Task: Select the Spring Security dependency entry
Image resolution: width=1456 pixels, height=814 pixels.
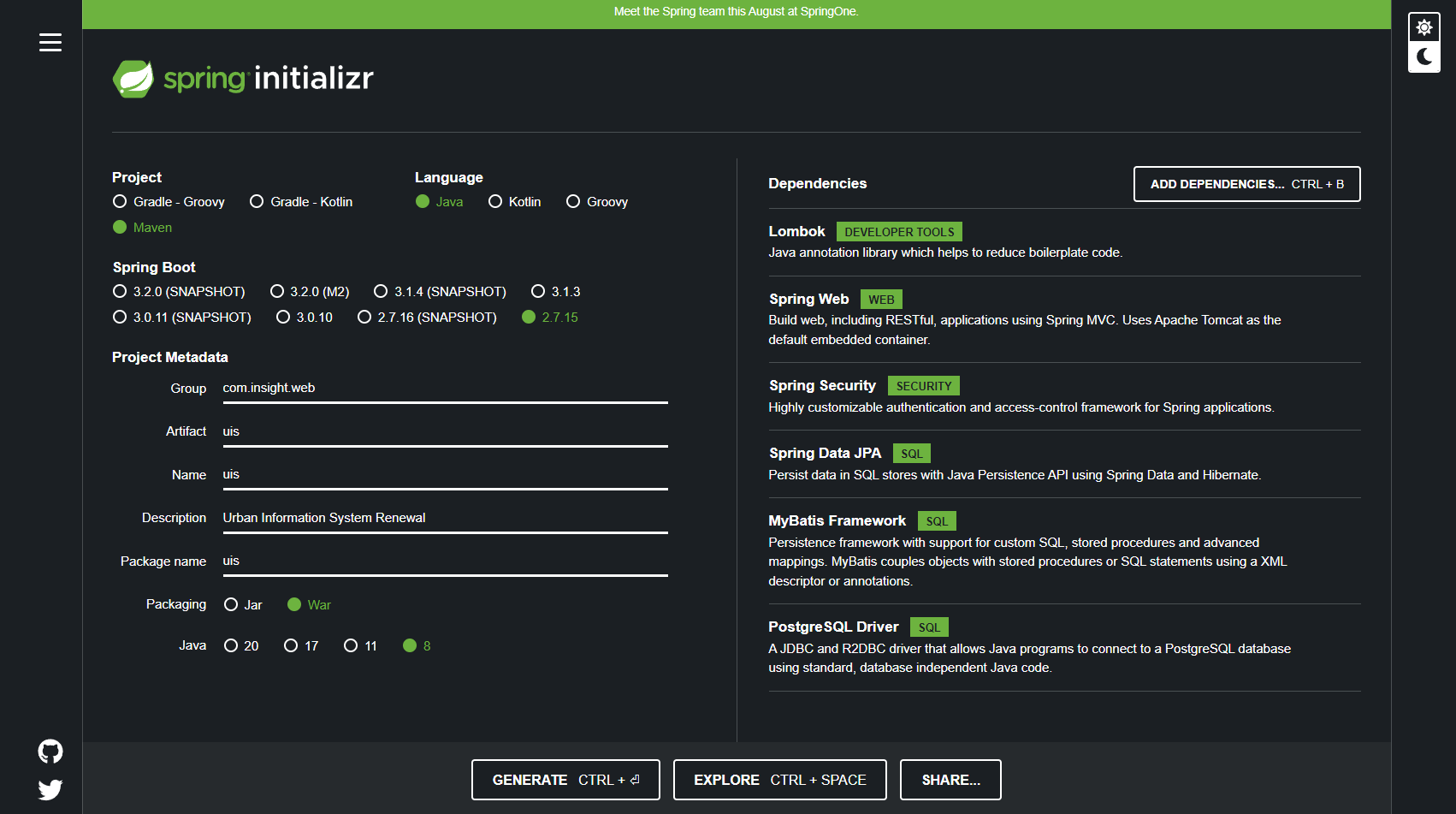Action: [x=1064, y=395]
